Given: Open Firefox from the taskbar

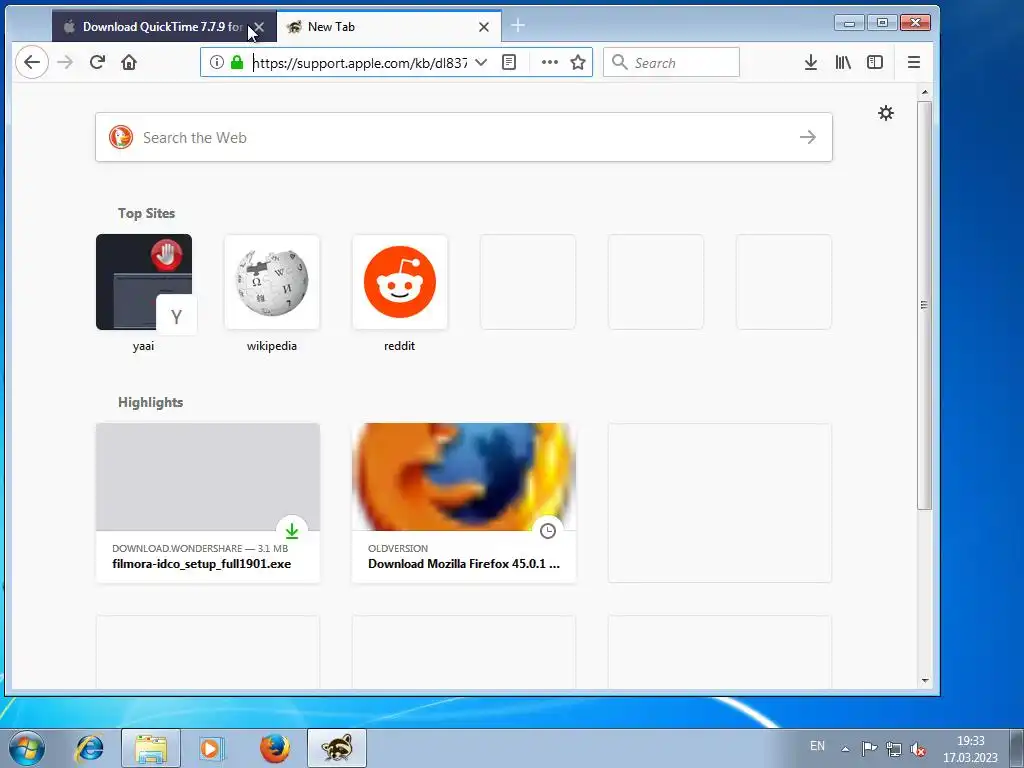Looking at the screenshot, I should point(274,748).
